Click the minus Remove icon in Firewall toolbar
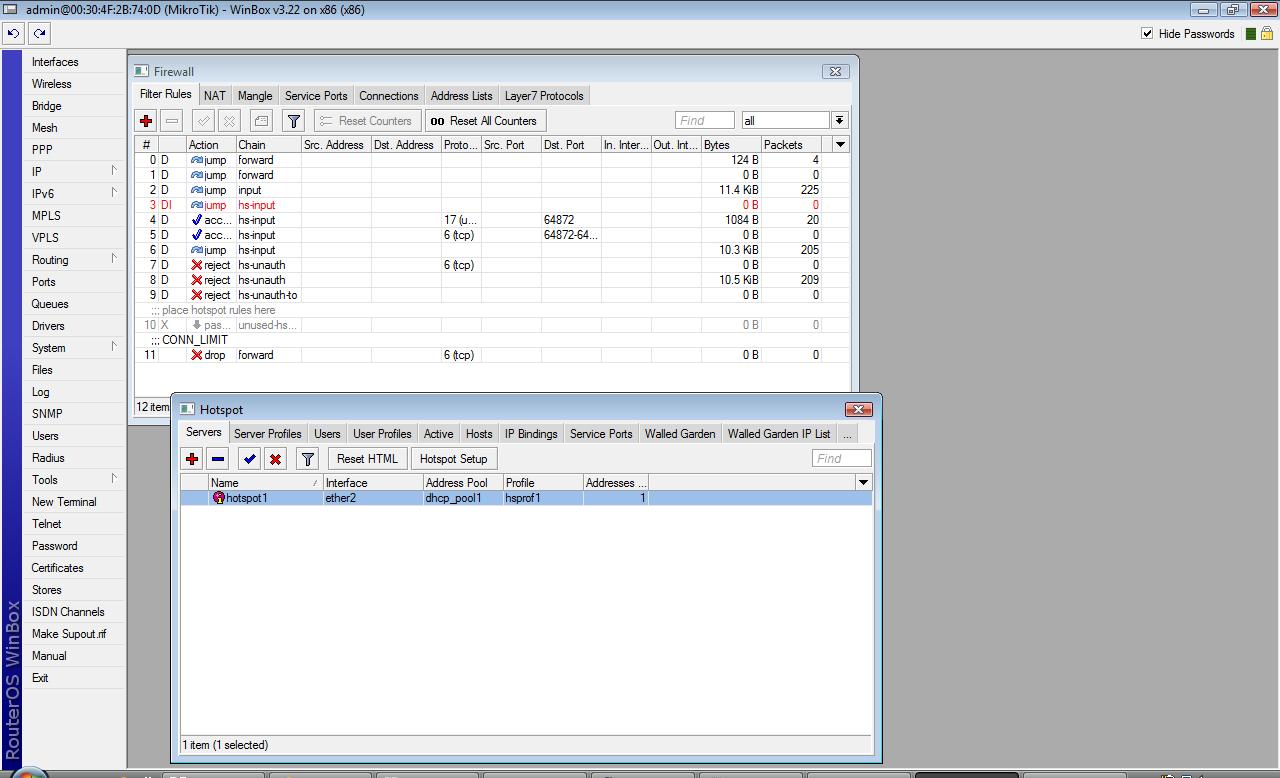 tap(172, 121)
